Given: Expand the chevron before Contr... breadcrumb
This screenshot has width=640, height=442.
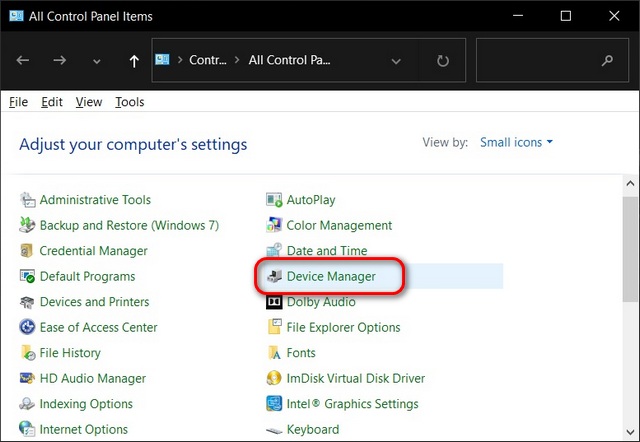Looking at the screenshot, I should [180, 60].
